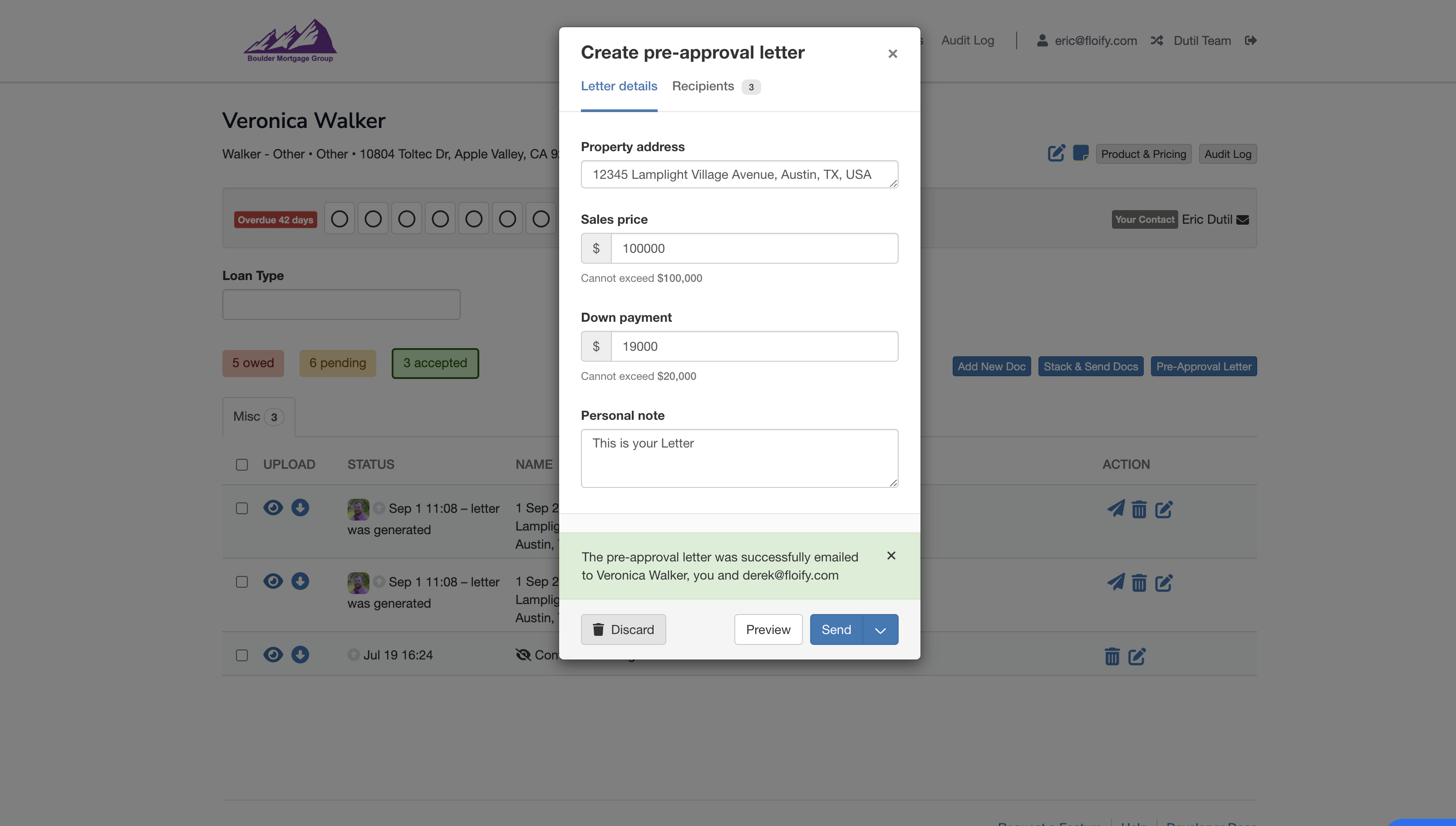Viewport: 1456px width, 826px height.
Task: Check the checkbox for the Jul 19 document
Action: (241, 655)
